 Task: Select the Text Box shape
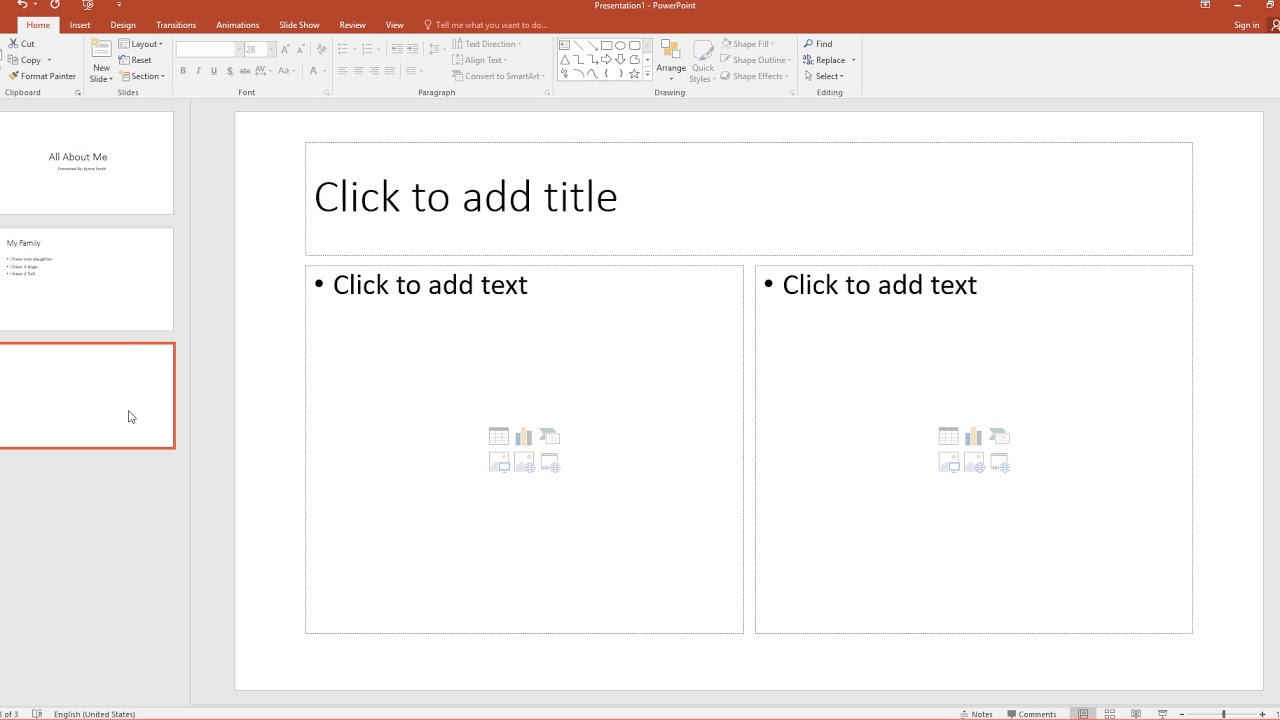click(564, 45)
